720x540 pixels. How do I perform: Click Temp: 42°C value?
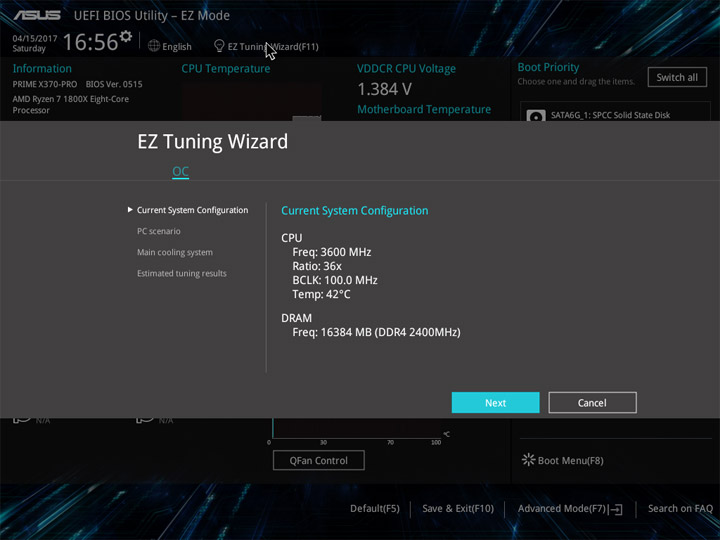(321, 294)
